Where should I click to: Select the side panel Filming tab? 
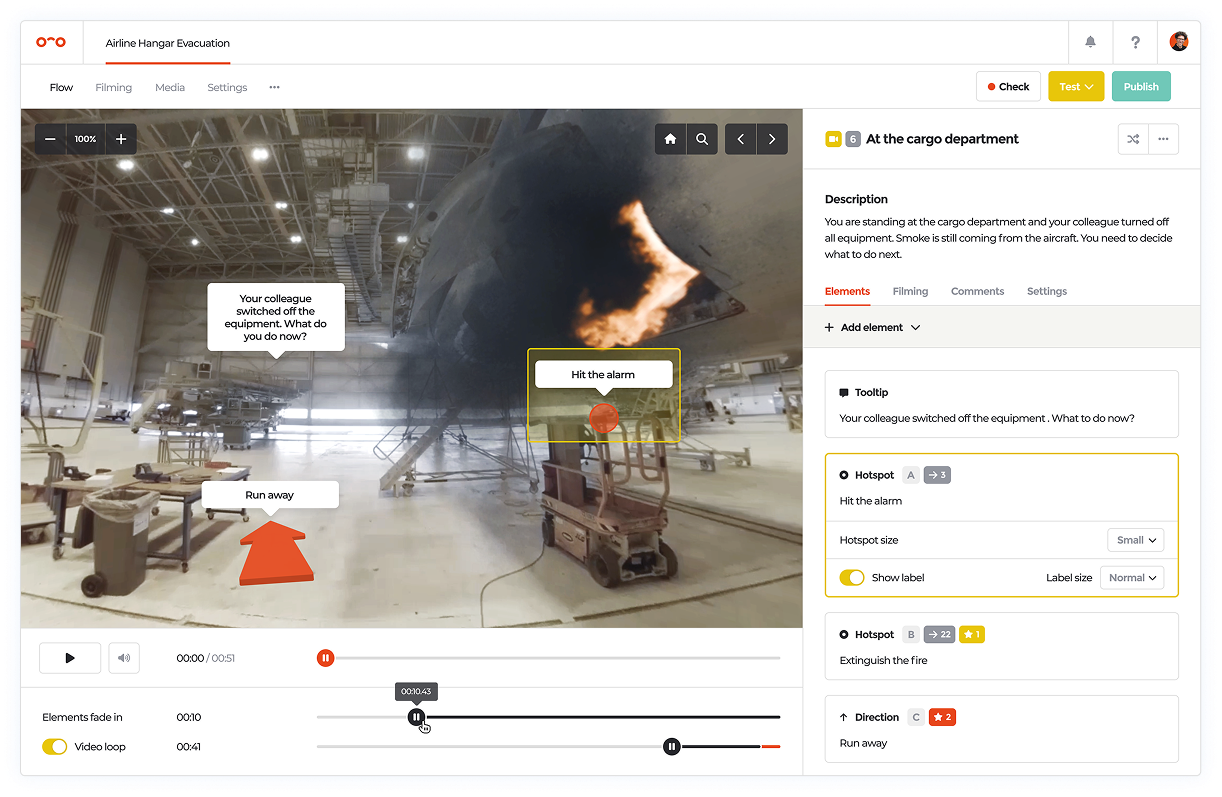point(910,291)
